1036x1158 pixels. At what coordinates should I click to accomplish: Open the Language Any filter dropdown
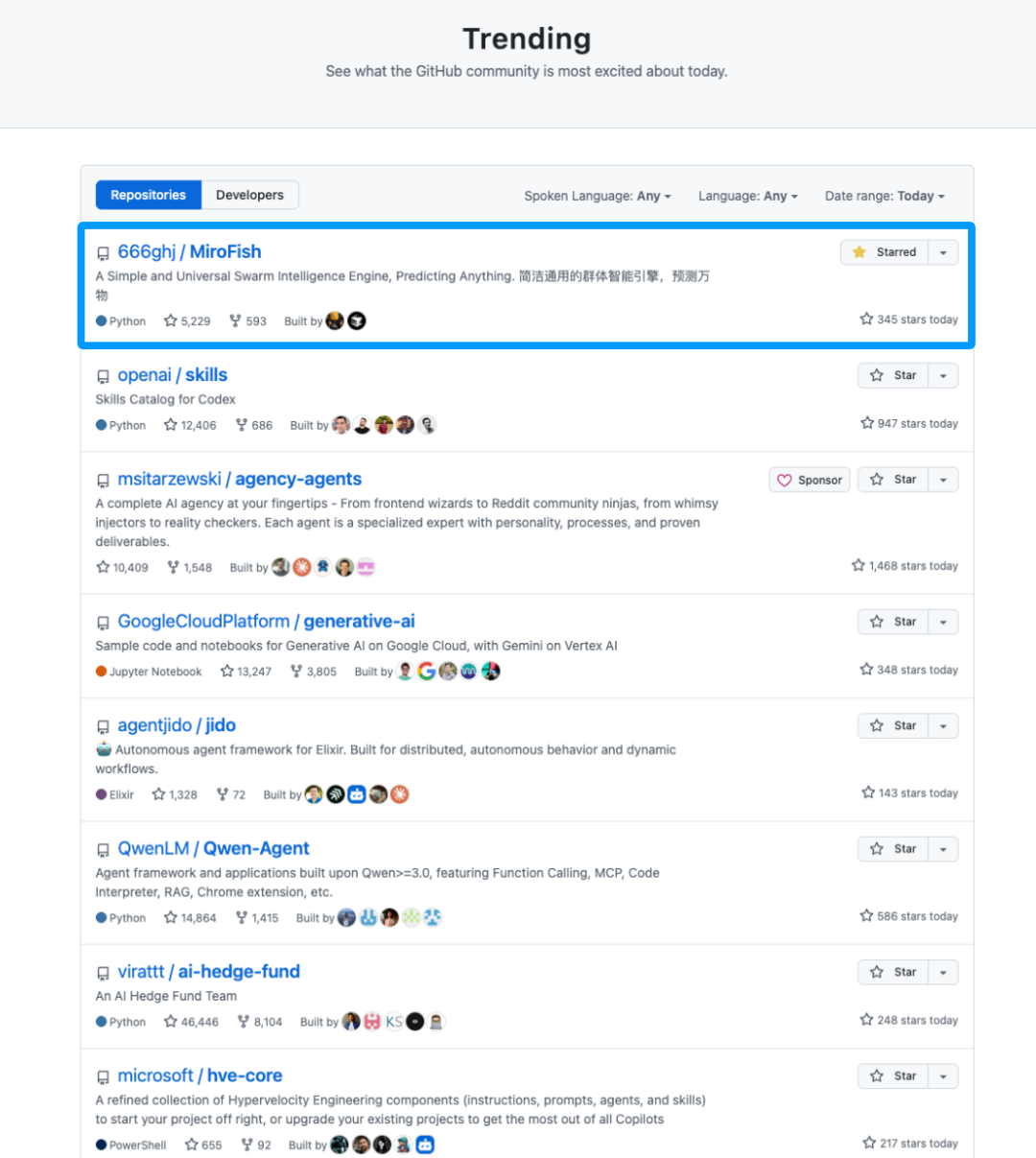tap(747, 196)
